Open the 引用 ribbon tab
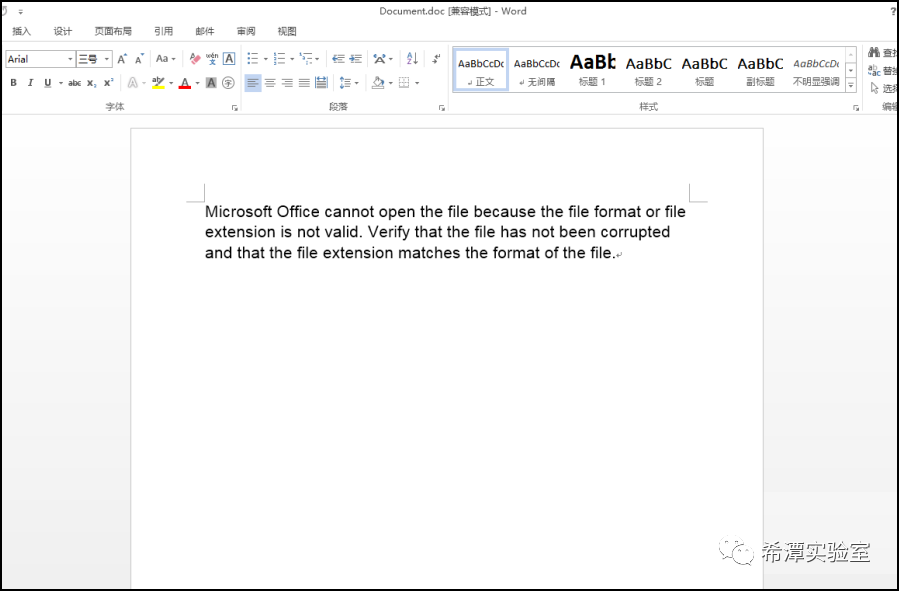 [163, 31]
